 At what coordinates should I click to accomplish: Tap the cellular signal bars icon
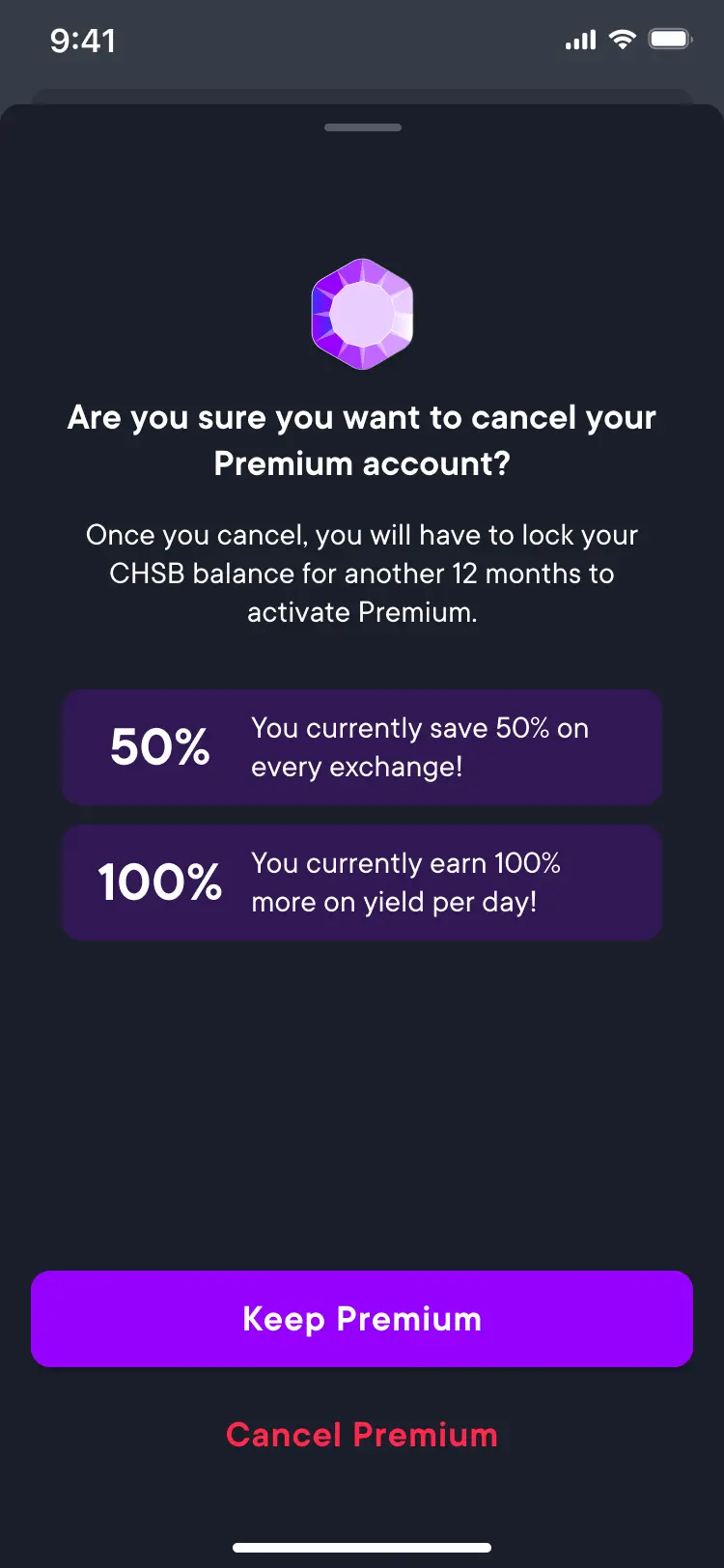click(579, 40)
